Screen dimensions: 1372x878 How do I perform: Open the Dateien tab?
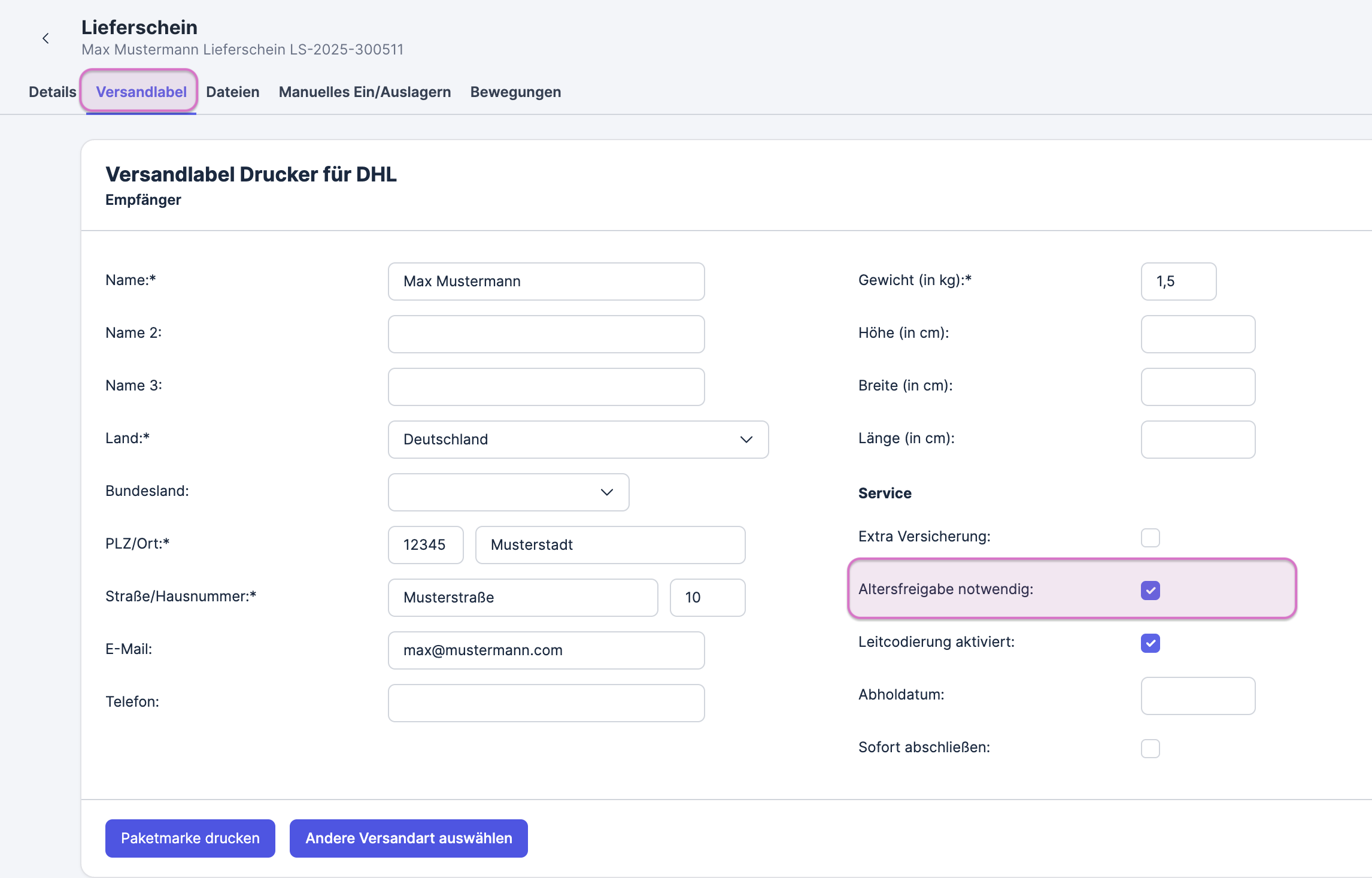click(232, 92)
